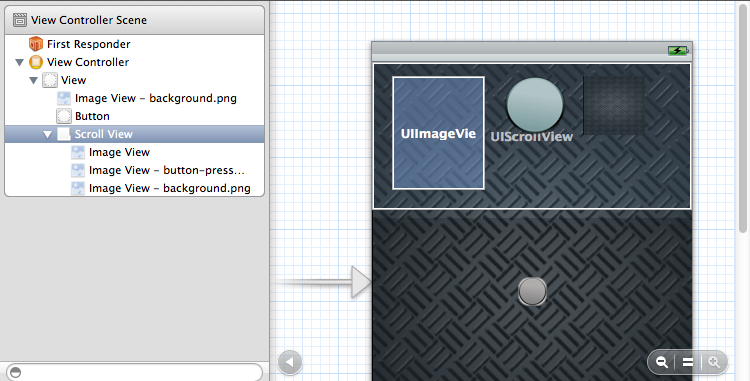Click the UIScrollView label on canvas

pyautogui.click(x=531, y=137)
